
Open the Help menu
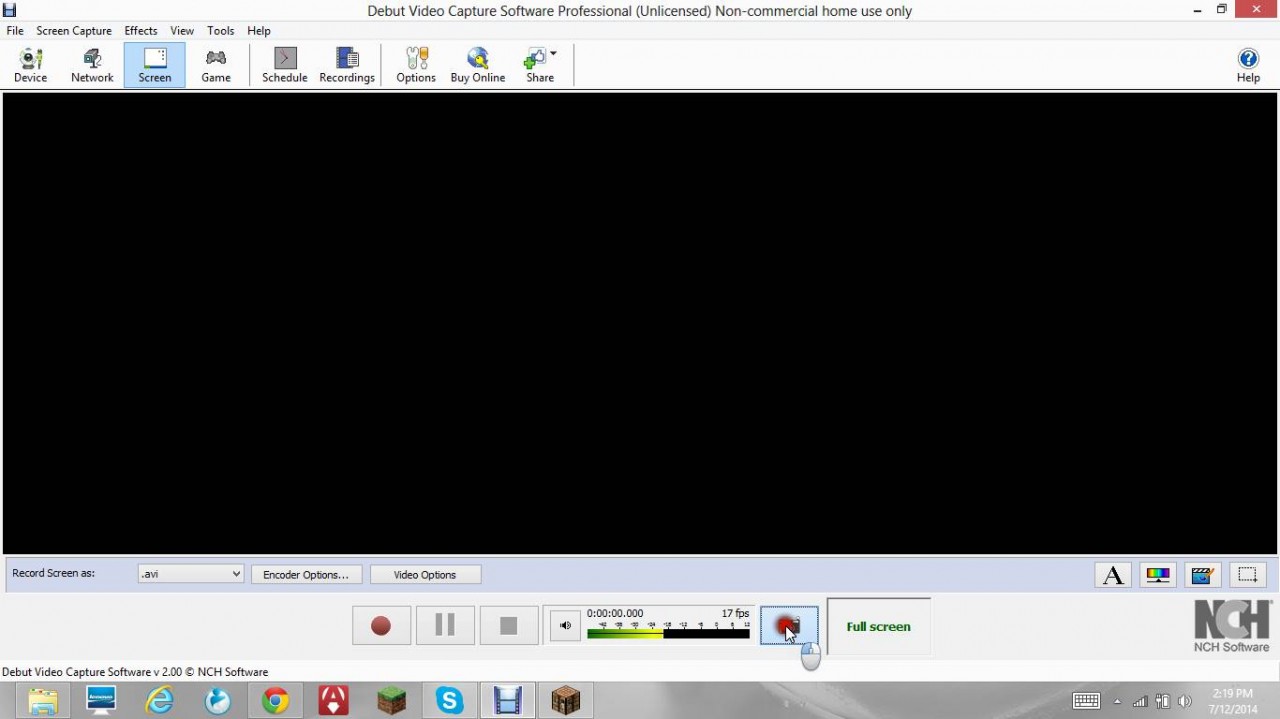tap(259, 31)
